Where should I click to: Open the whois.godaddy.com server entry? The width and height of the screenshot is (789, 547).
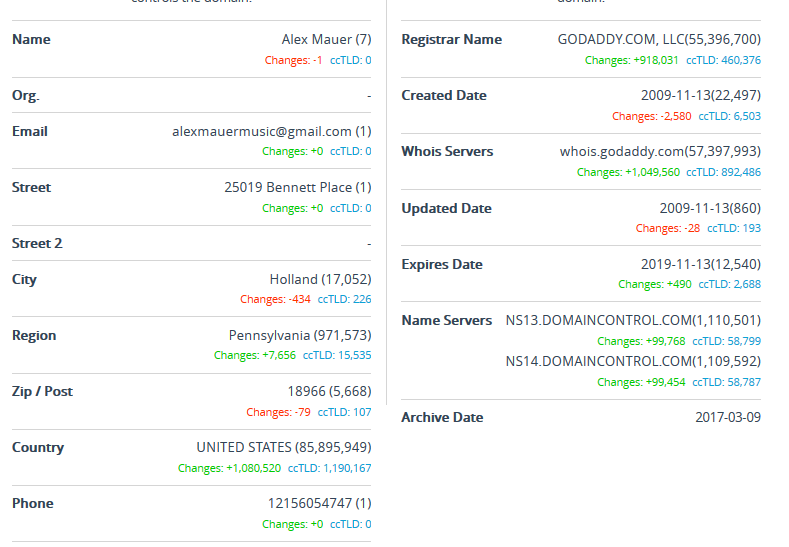660,151
